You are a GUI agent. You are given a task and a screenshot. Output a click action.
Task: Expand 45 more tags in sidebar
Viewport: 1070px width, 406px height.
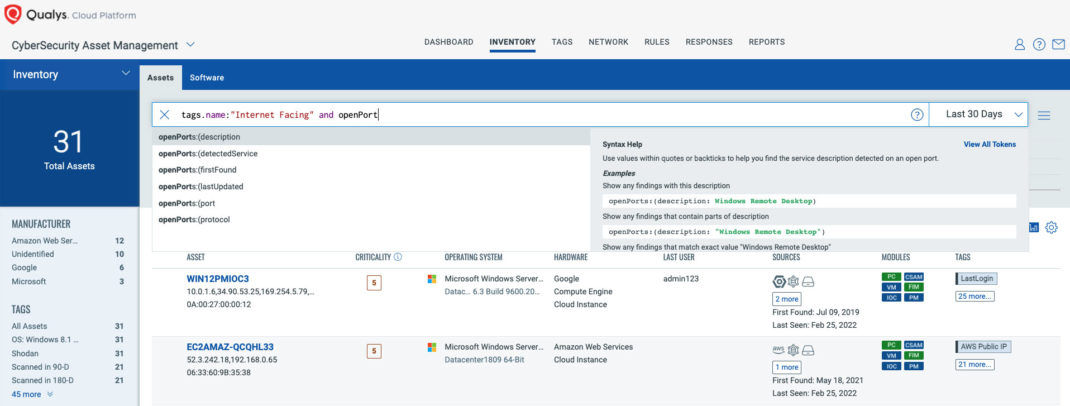[x=32, y=394]
